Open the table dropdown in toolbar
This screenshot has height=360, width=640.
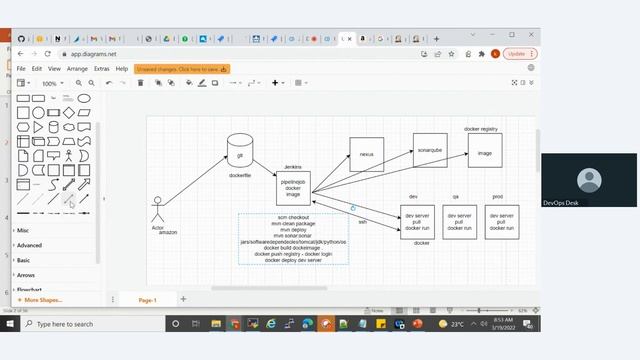pyautogui.click(x=301, y=83)
